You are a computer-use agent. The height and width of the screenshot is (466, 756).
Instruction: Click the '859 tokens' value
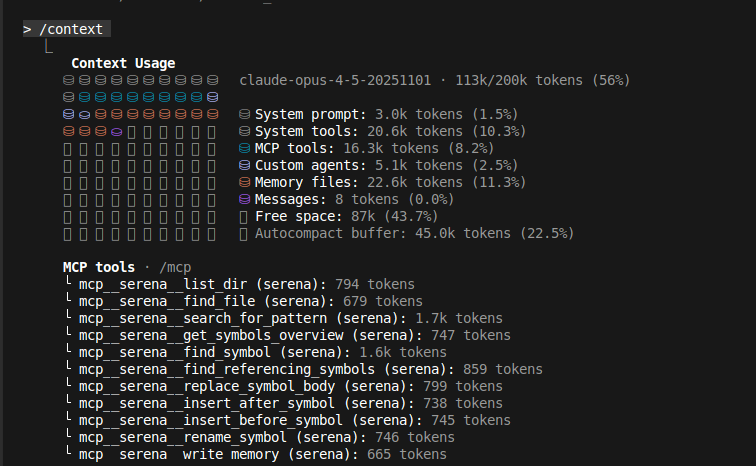coord(502,369)
